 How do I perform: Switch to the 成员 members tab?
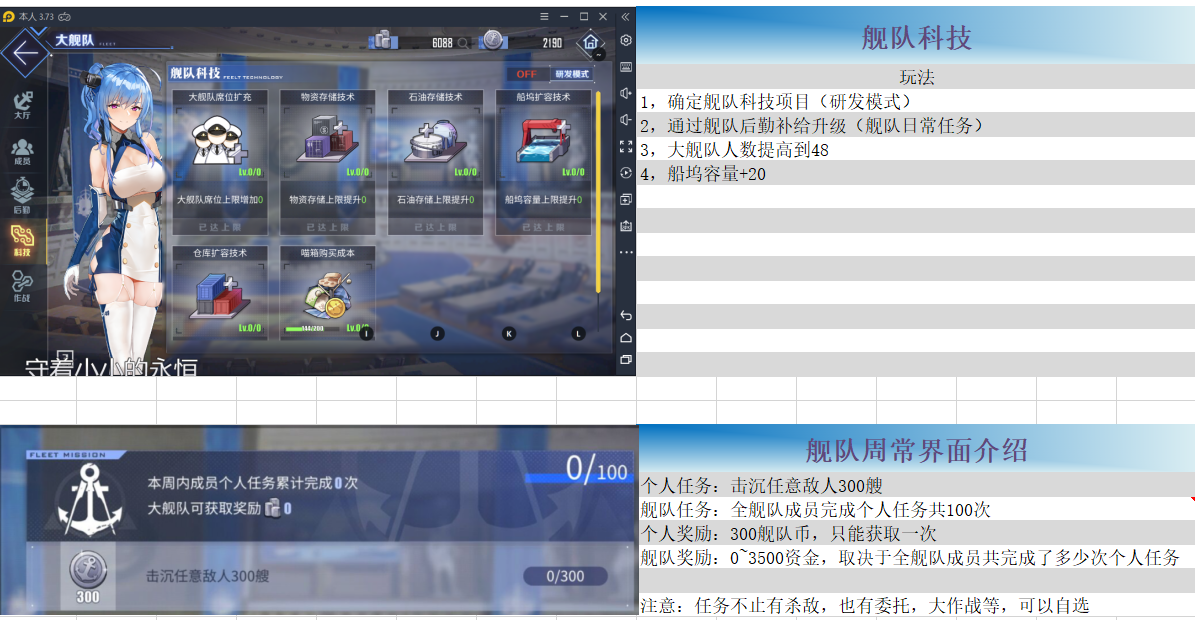(x=22, y=152)
